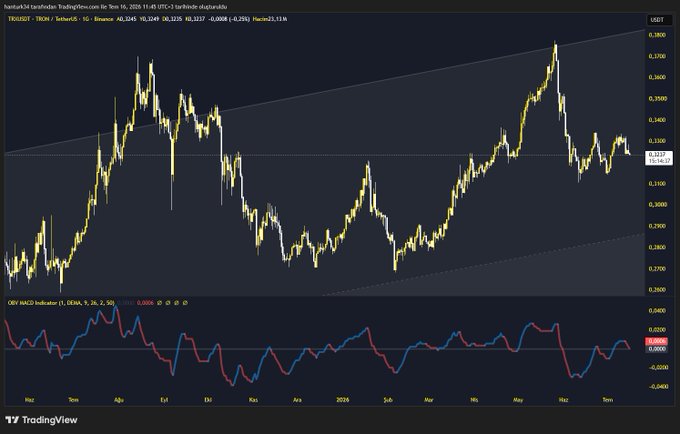Click the 0,0200 indicator axis label
Screen dimensions: 680x434
(x=657, y=330)
